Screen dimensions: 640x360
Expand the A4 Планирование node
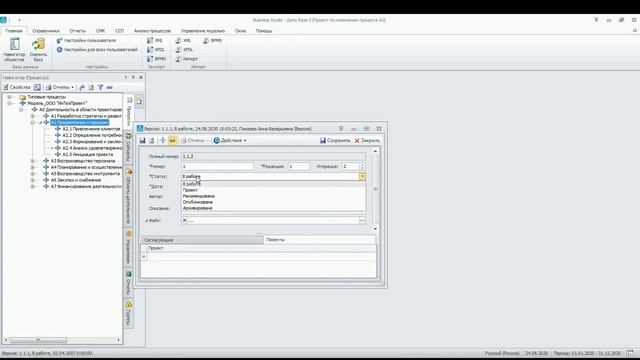pyautogui.click(x=33, y=167)
